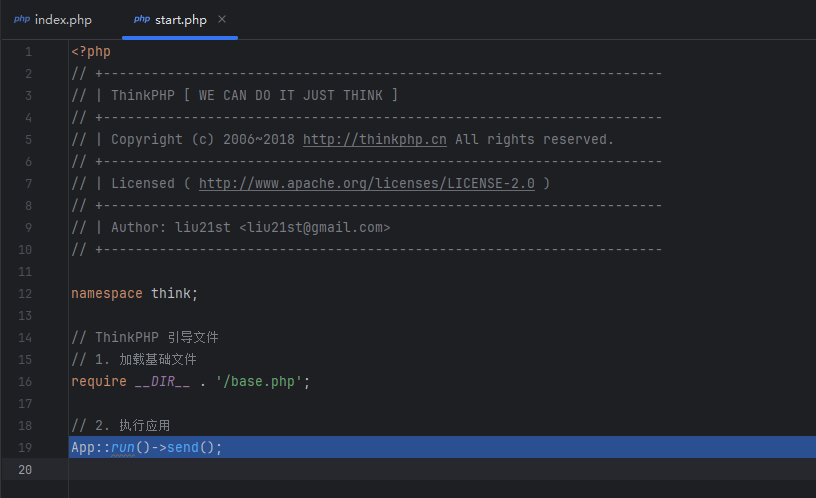Click line number 20 in gutter
The image size is (816, 498).
point(25,469)
